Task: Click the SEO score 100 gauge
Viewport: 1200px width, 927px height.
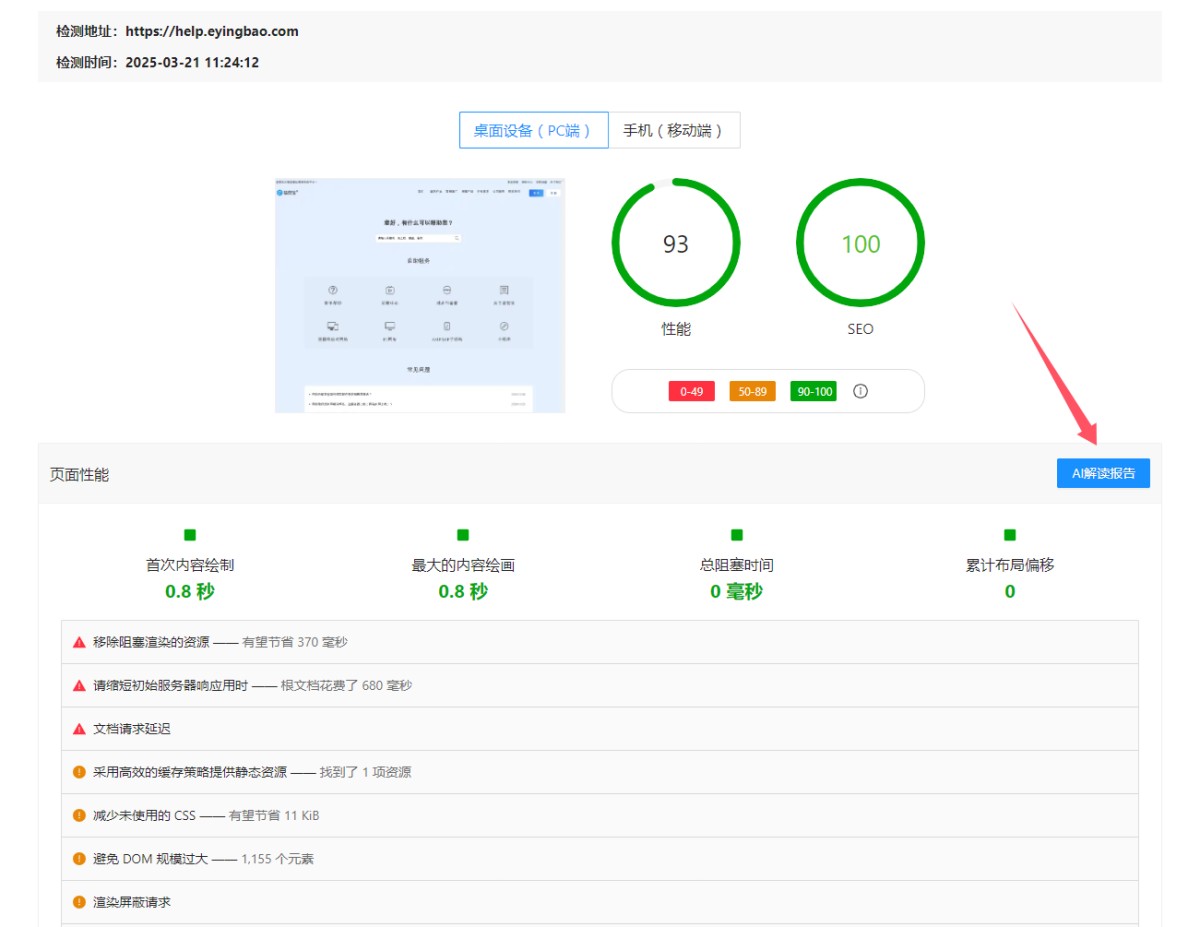Action: pos(860,244)
